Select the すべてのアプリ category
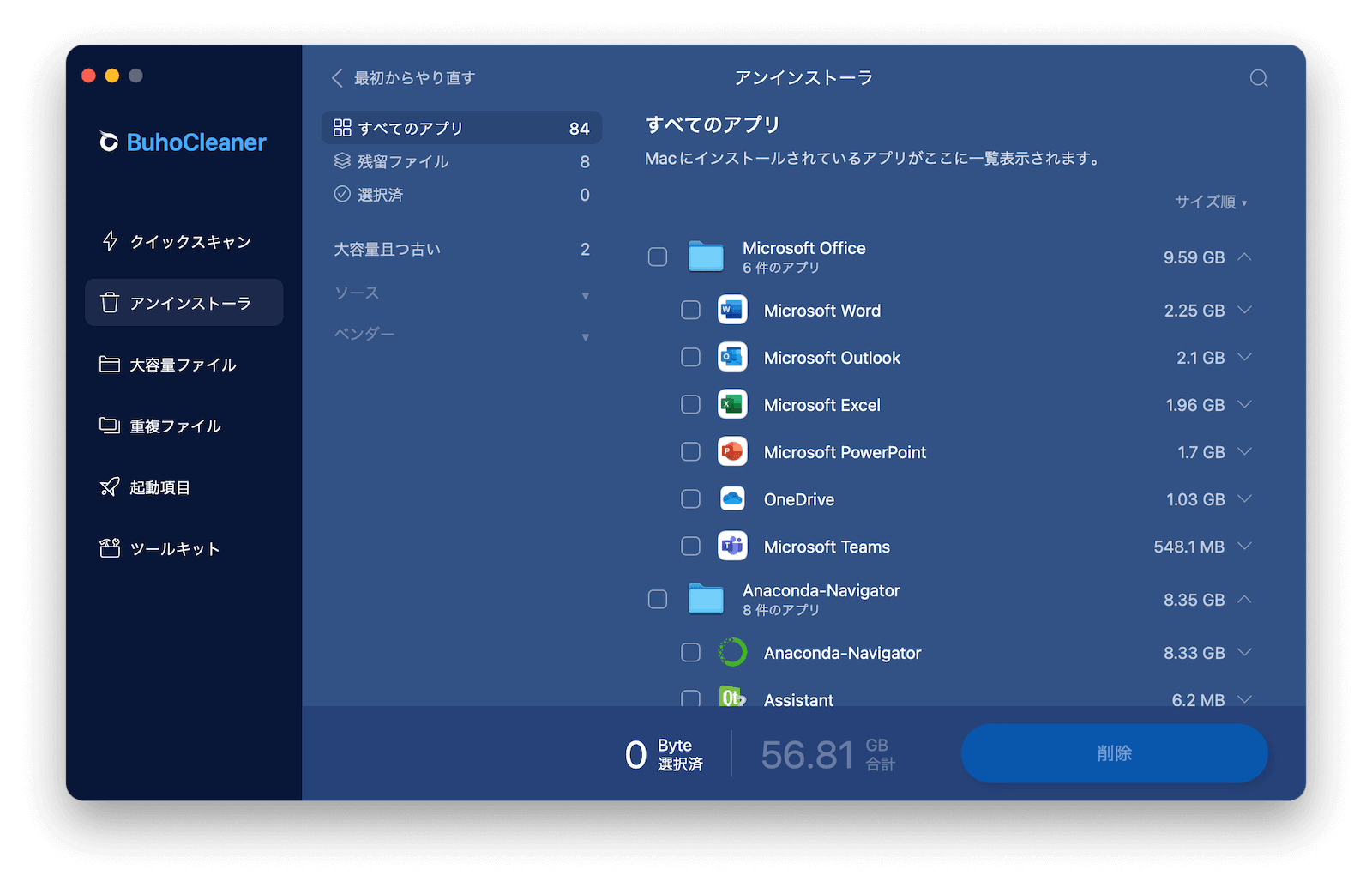Viewport: 1372px width, 888px height. click(461, 128)
